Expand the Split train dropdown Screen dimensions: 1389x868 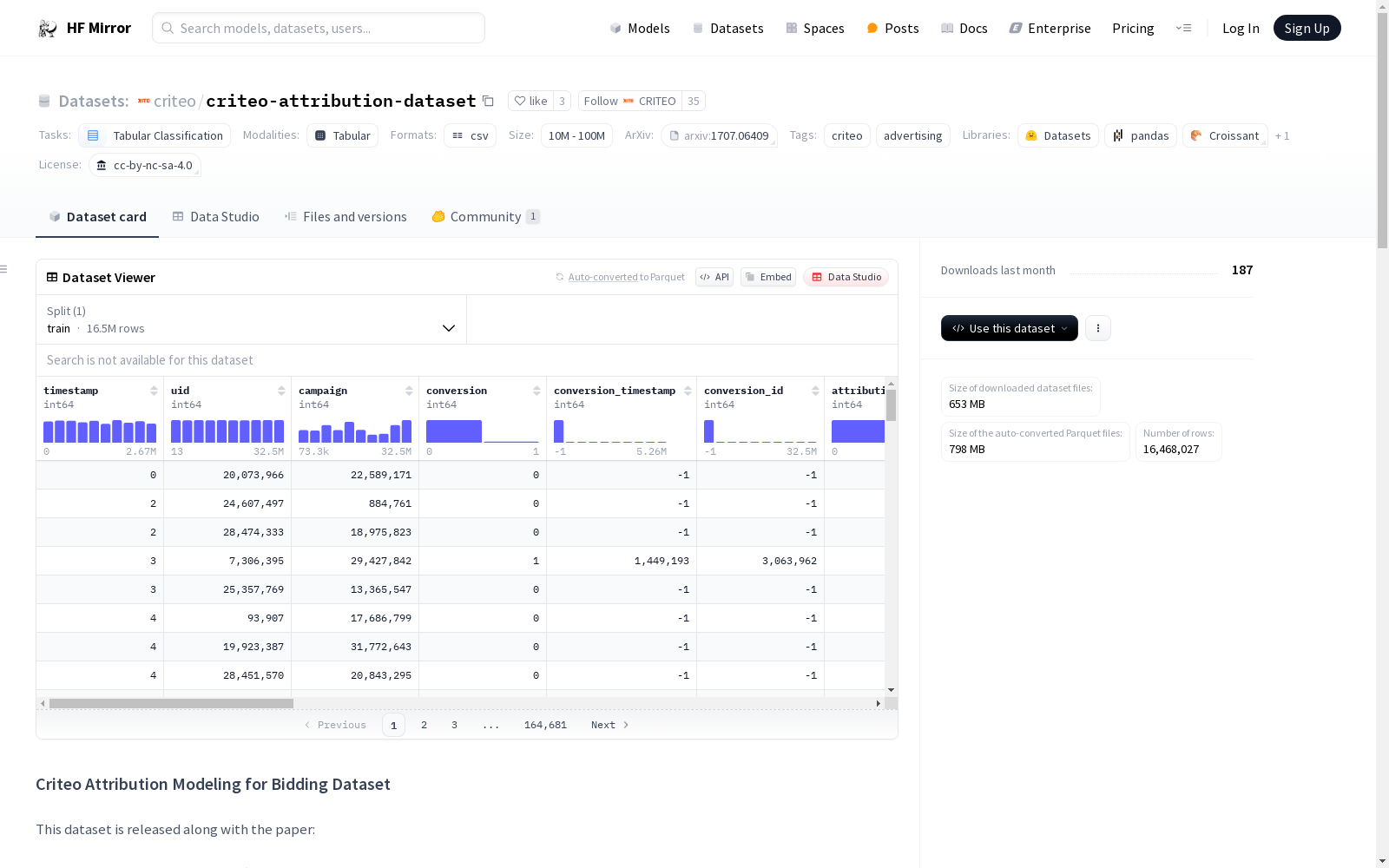(251, 319)
